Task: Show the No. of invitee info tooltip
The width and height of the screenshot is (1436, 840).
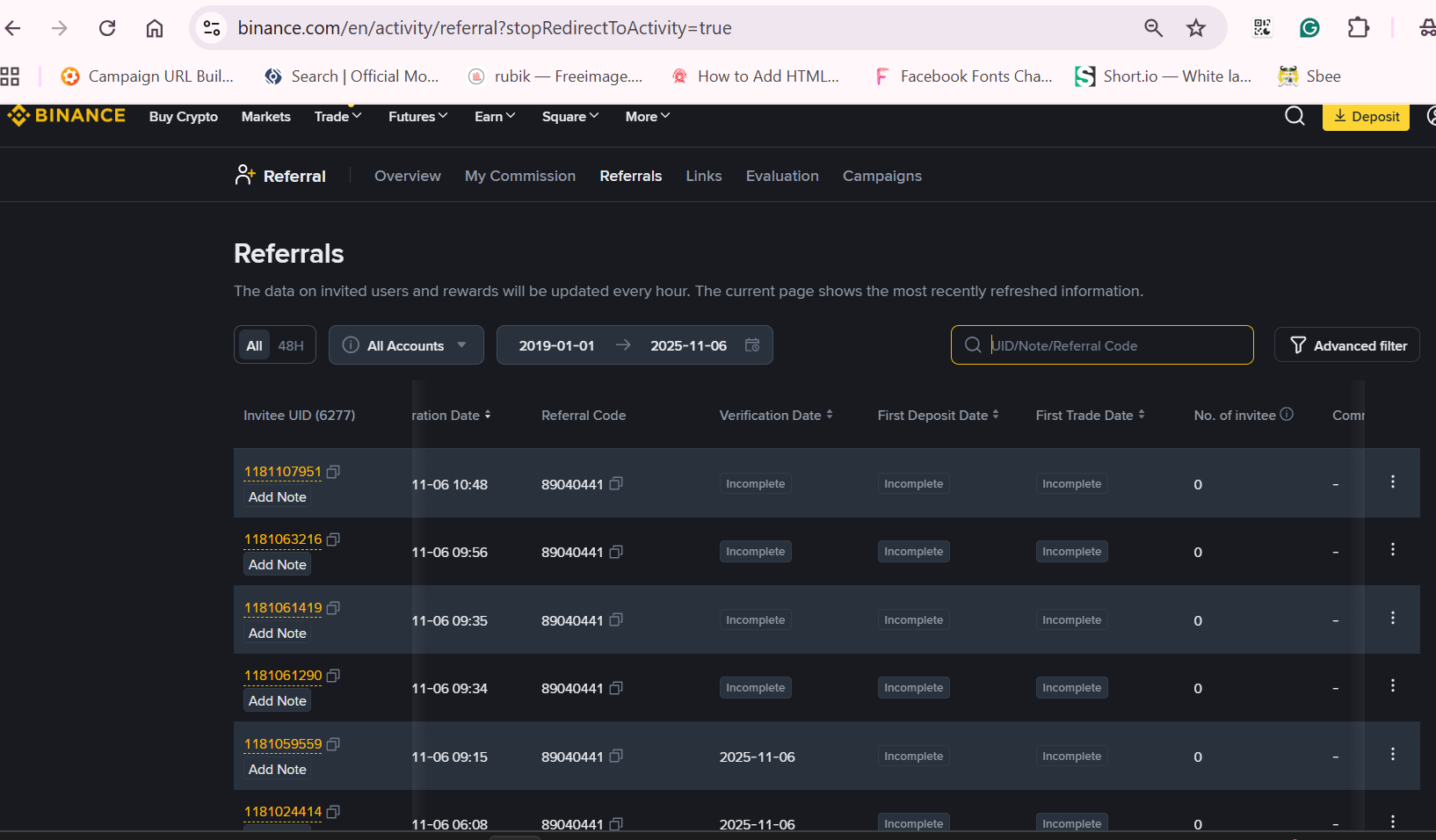Action: 1287,414
